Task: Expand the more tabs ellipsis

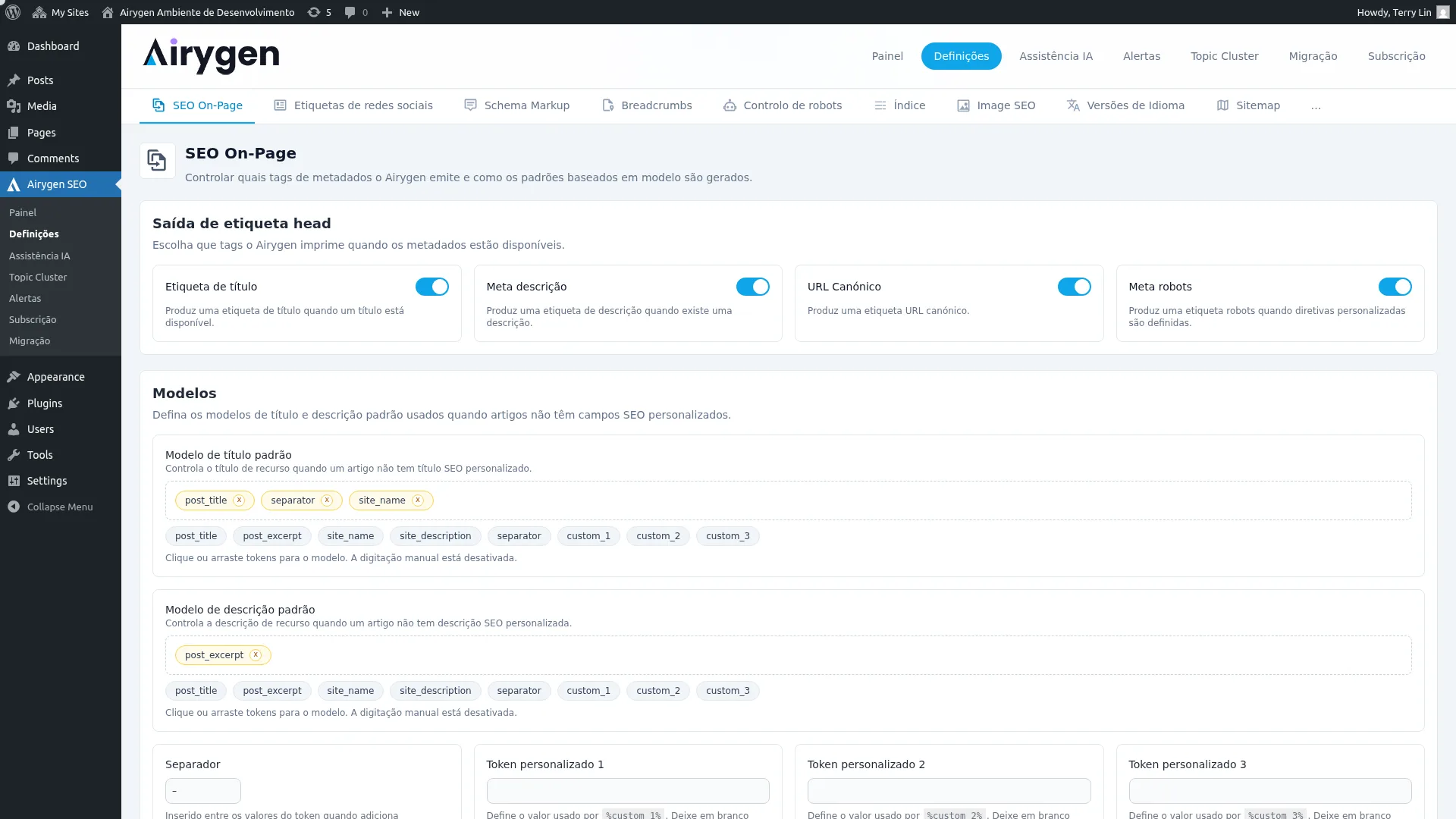Action: click(x=1316, y=106)
